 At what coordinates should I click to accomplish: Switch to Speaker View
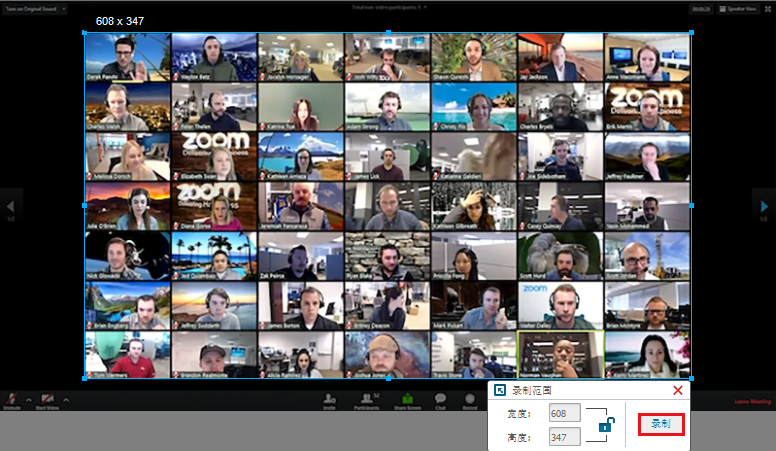click(x=738, y=9)
